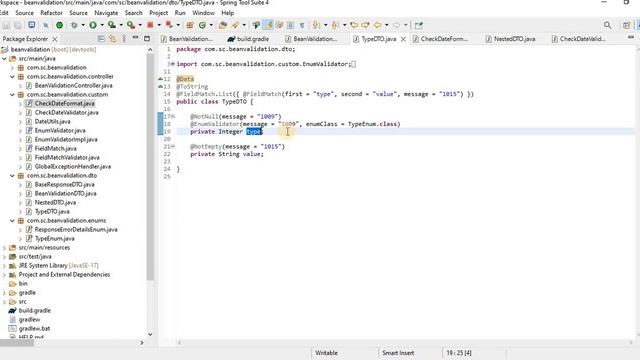640x360 pixels.
Task: Expand the src/main/resources folder
Action: (x=4, y=247)
